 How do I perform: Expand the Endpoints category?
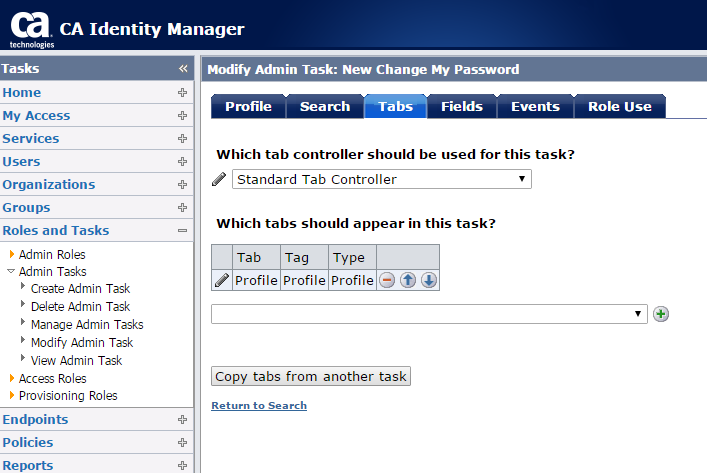(x=182, y=420)
